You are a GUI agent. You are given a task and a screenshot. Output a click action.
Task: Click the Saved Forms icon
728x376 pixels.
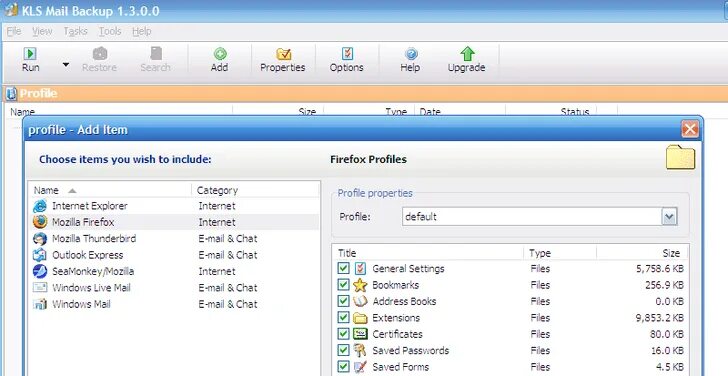(x=360, y=367)
